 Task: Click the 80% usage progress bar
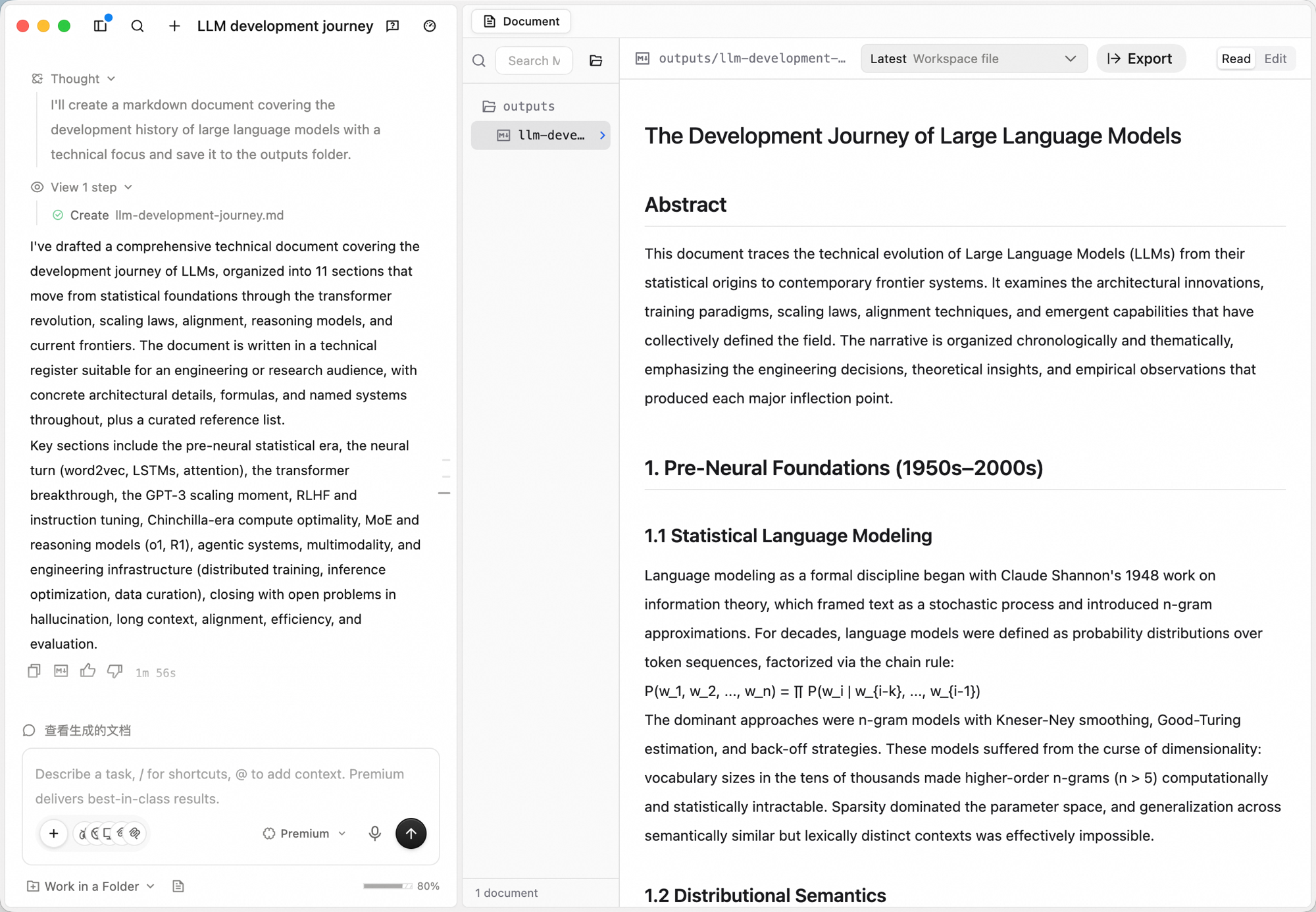388,886
